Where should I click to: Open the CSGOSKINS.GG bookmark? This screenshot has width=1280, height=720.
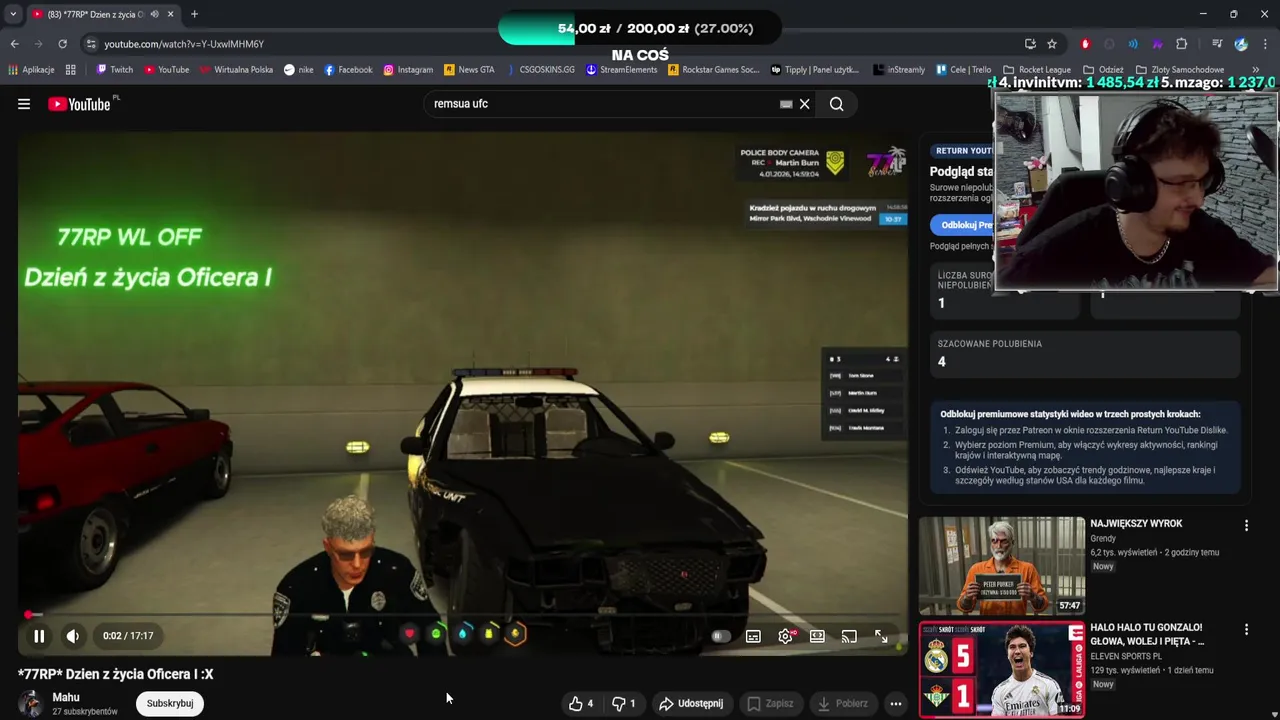click(540, 70)
